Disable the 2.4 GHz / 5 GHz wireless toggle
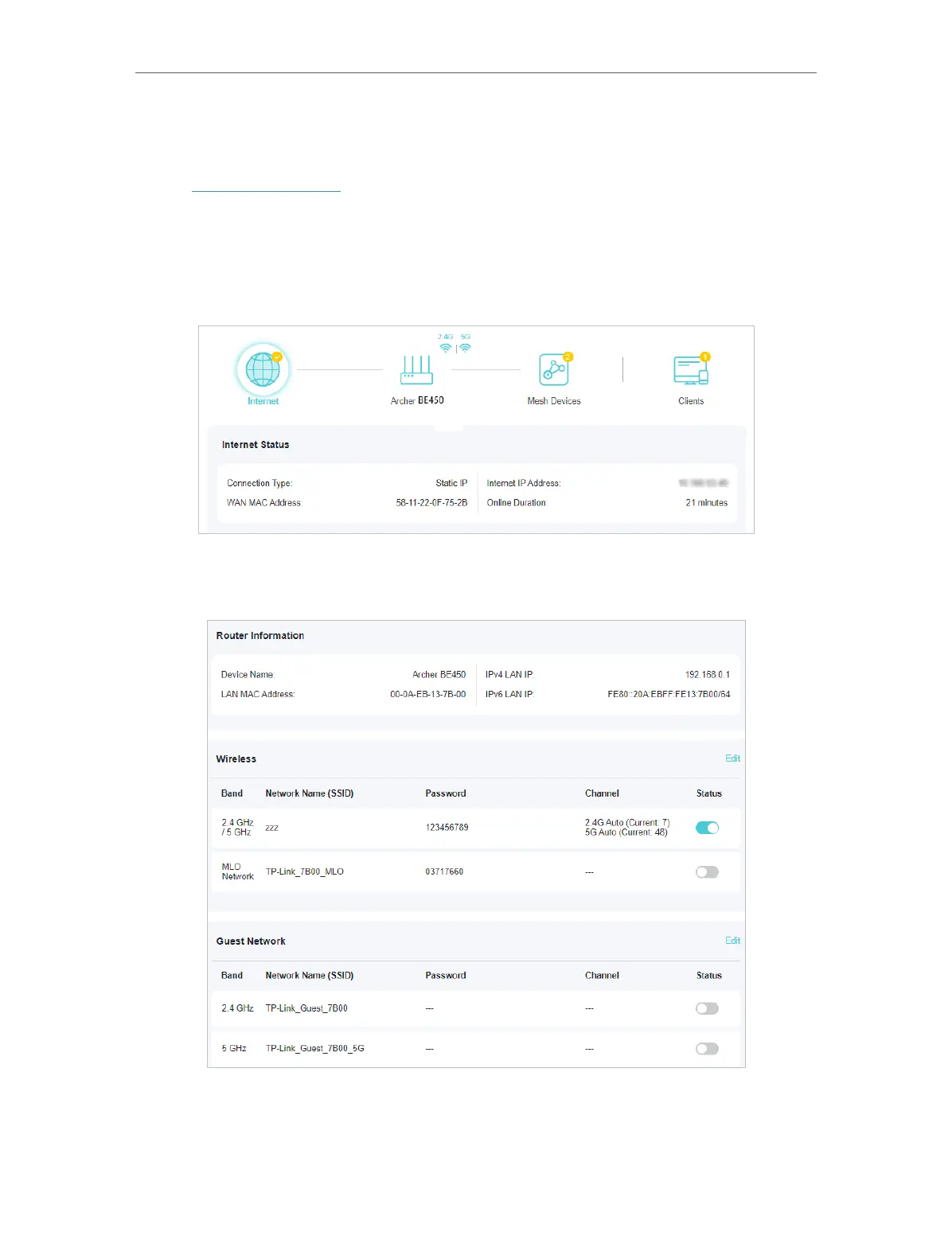This screenshot has height=1259, width=952. 707,828
